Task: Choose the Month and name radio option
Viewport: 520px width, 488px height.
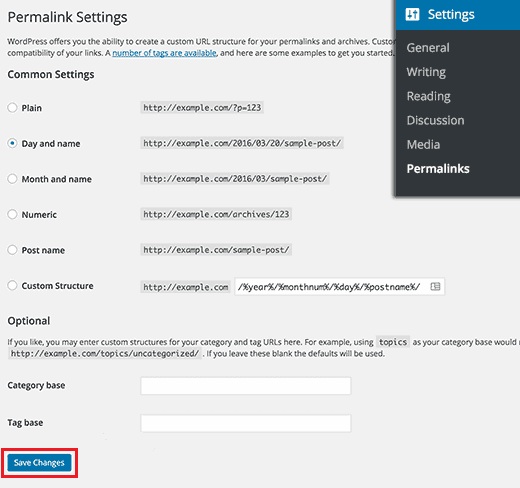Action: 12,179
